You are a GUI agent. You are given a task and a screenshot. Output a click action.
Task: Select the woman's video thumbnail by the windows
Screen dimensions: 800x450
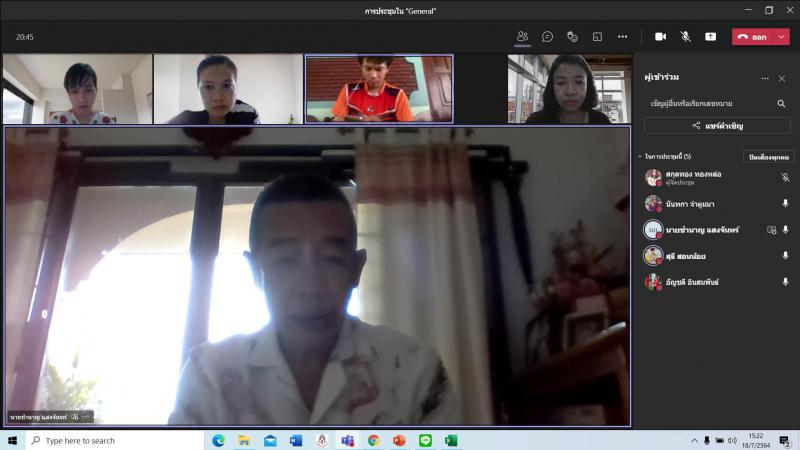[569, 89]
